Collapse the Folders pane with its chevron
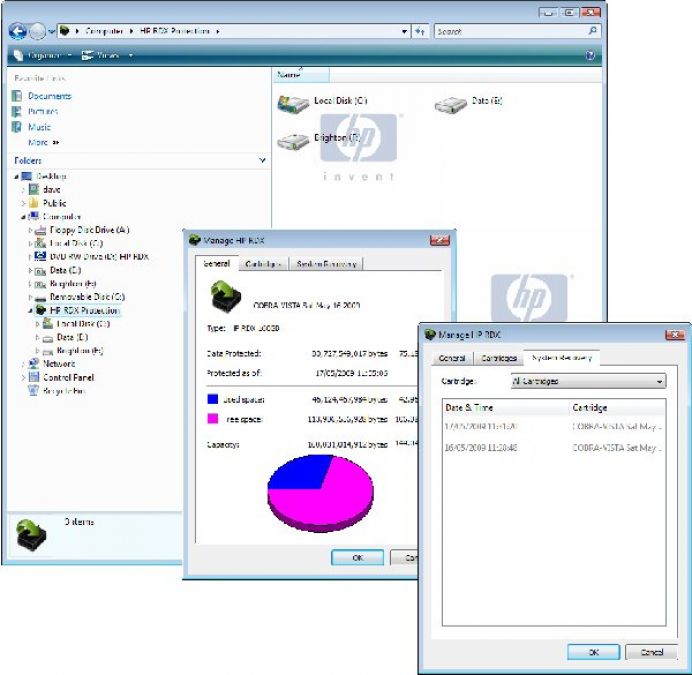This screenshot has width=692, height=675. point(263,160)
